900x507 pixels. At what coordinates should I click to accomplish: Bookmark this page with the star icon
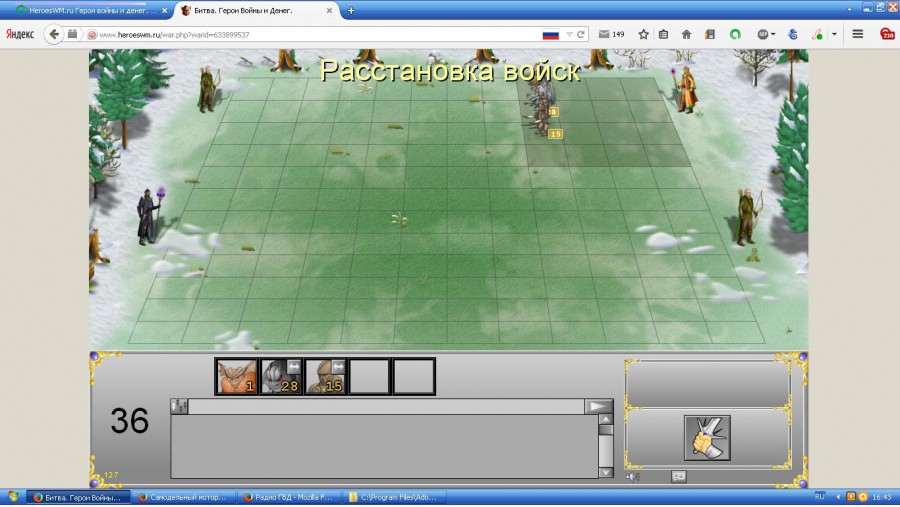pos(643,34)
